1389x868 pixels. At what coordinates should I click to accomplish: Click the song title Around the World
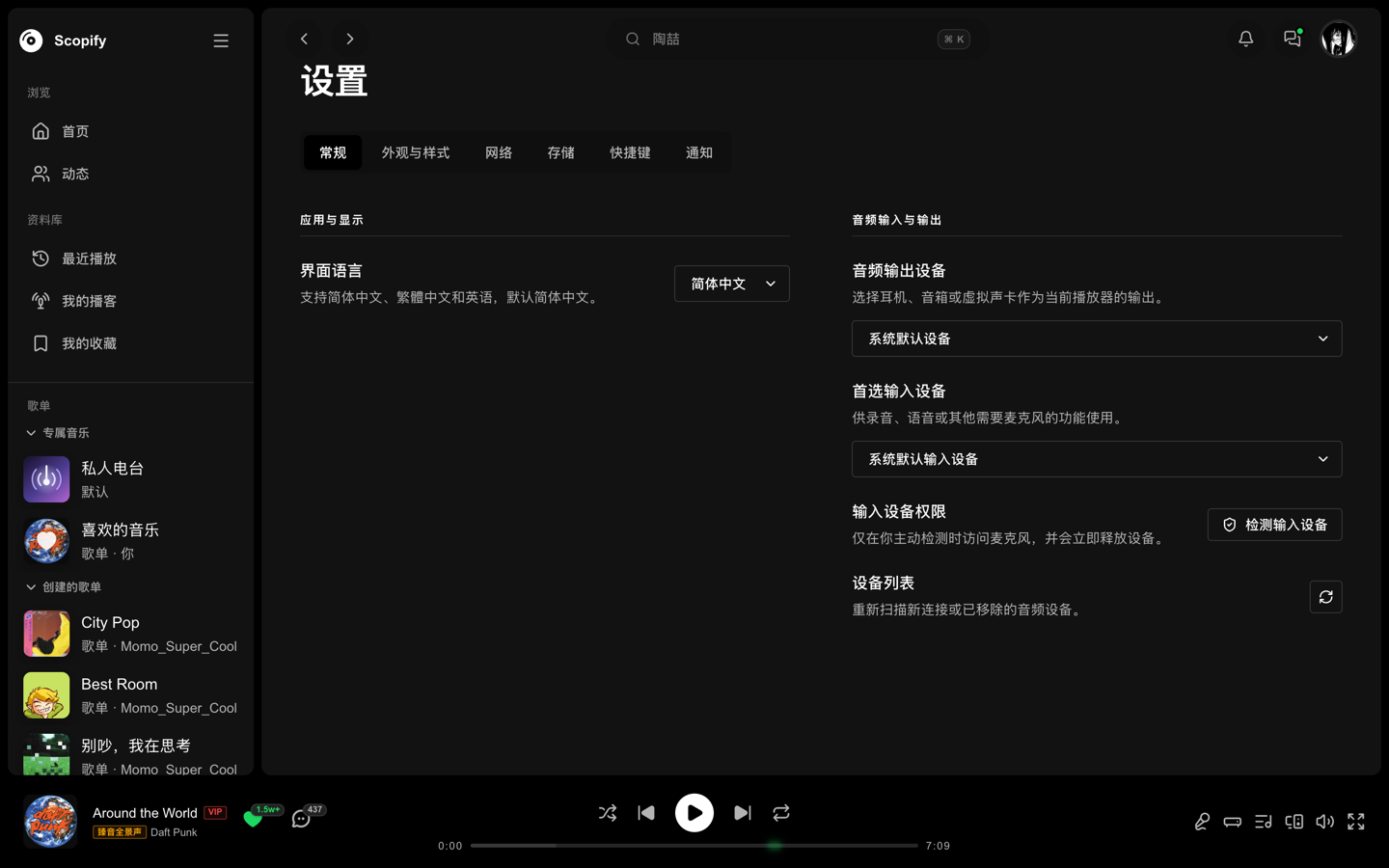click(x=145, y=813)
